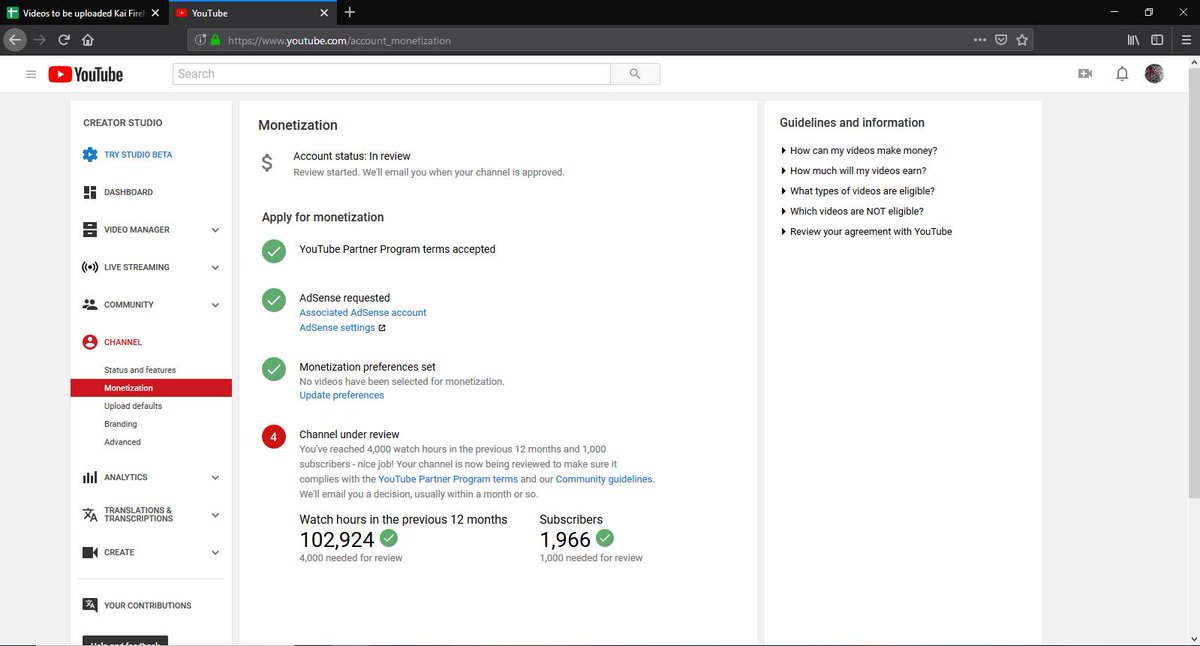Viewport: 1200px width, 646px height.
Task: Click the Channel person icon
Action: click(90, 342)
